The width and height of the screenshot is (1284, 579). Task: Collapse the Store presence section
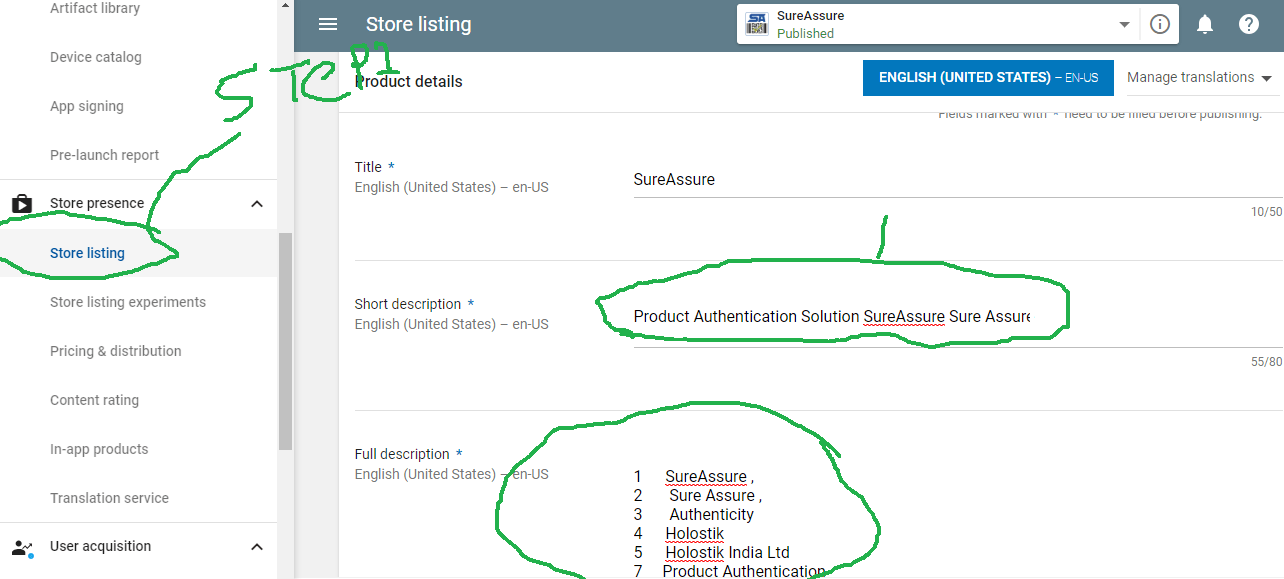[257, 203]
